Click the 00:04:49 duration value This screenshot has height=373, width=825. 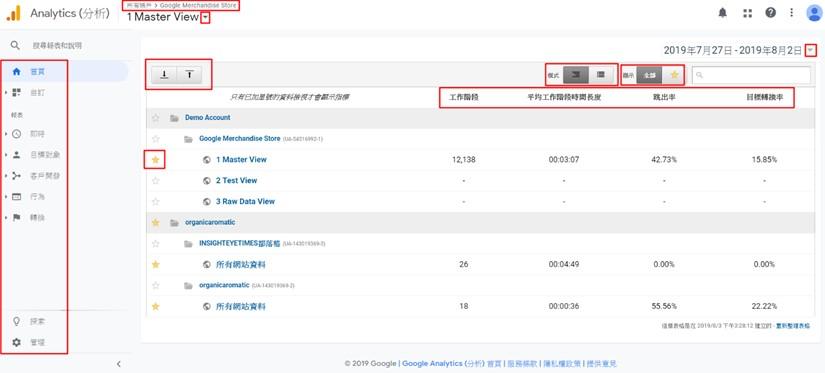coord(564,264)
